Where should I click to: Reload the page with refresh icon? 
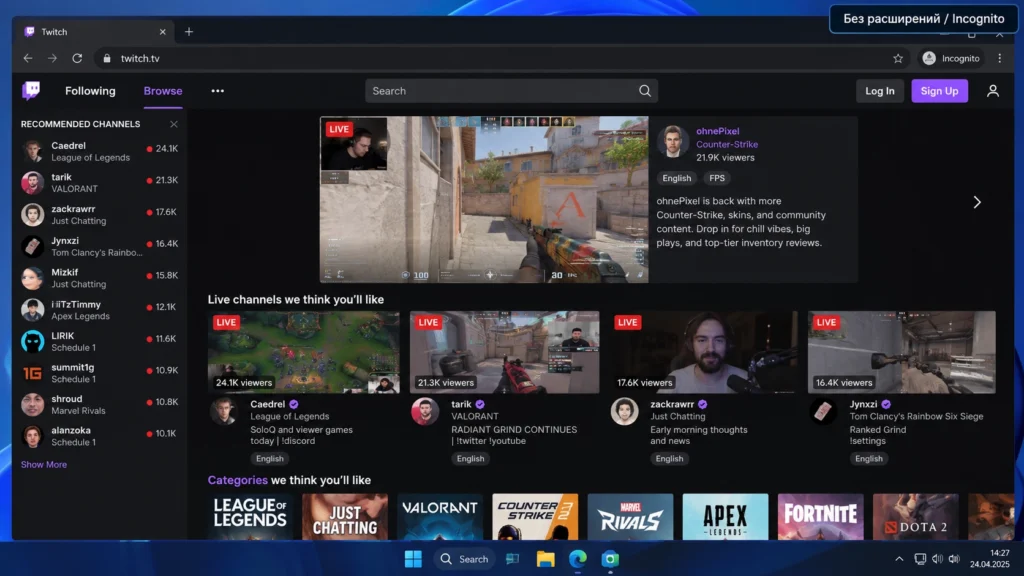pyautogui.click(x=77, y=58)
